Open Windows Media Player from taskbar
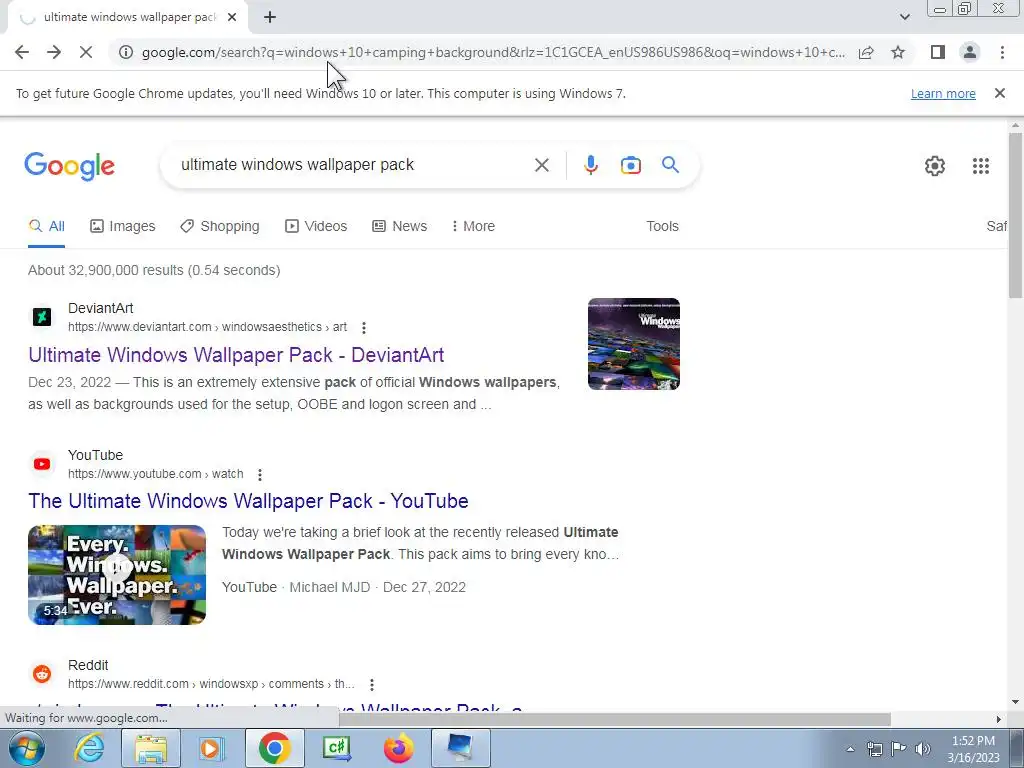Viewport: 1024px width, 768px height. (x=211, y=748)
